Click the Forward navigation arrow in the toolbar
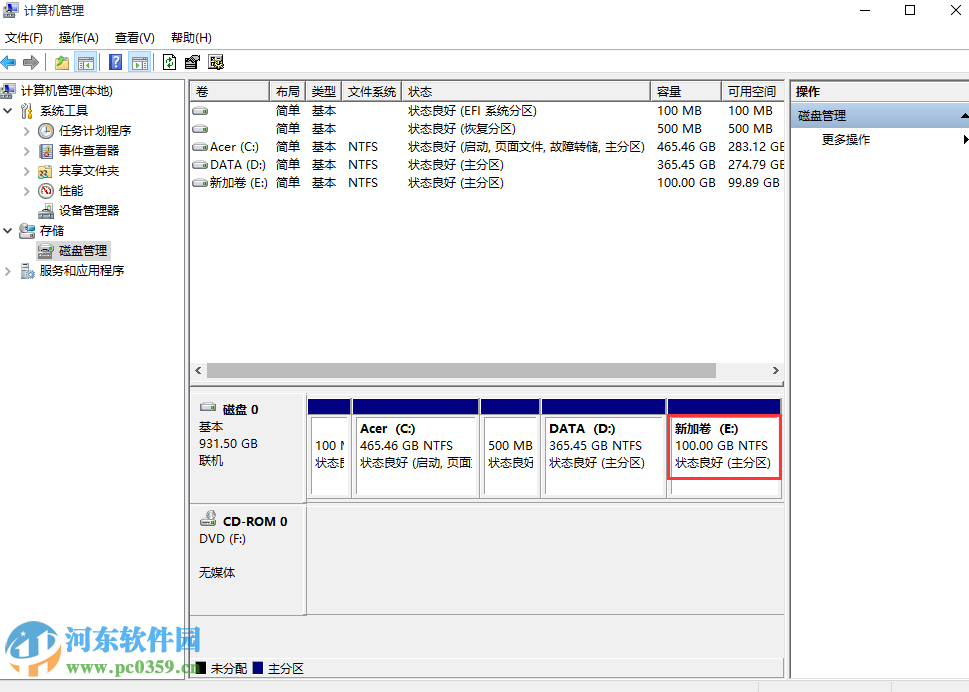Image resolution: width=969 pixels, height=692 pixels. (x=31, y=62)
